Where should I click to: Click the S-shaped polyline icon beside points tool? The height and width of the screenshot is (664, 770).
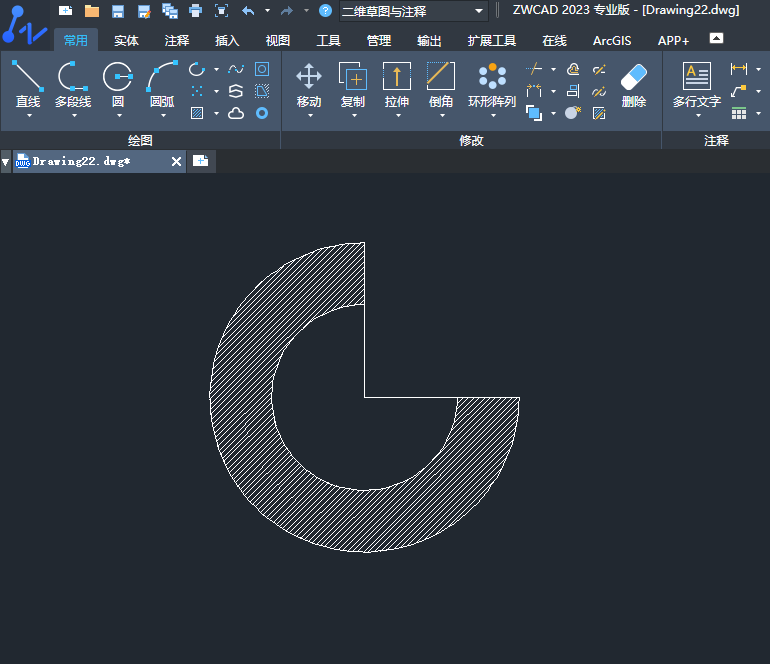click(236, 91)
